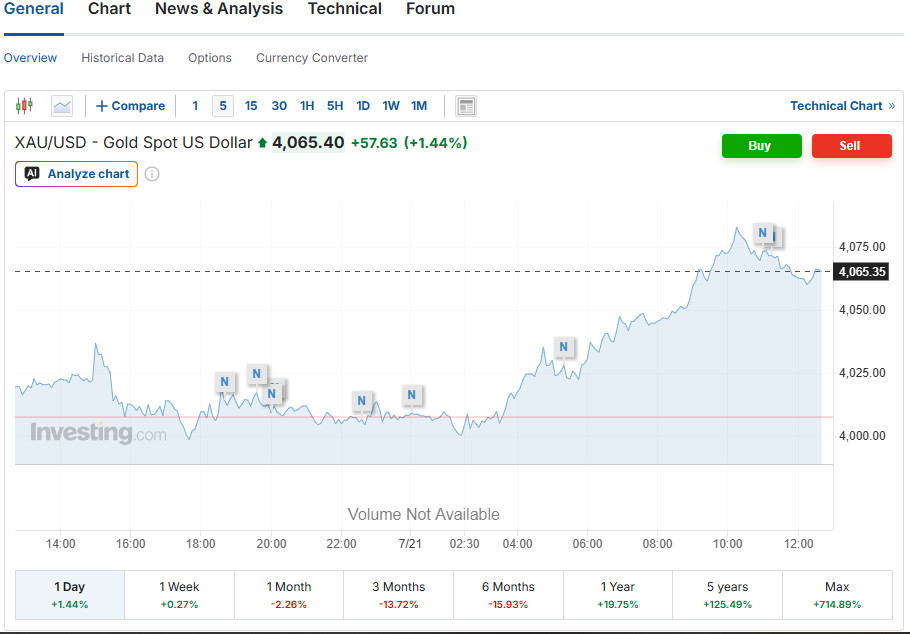Switch to candlestick chart icon

24,106
